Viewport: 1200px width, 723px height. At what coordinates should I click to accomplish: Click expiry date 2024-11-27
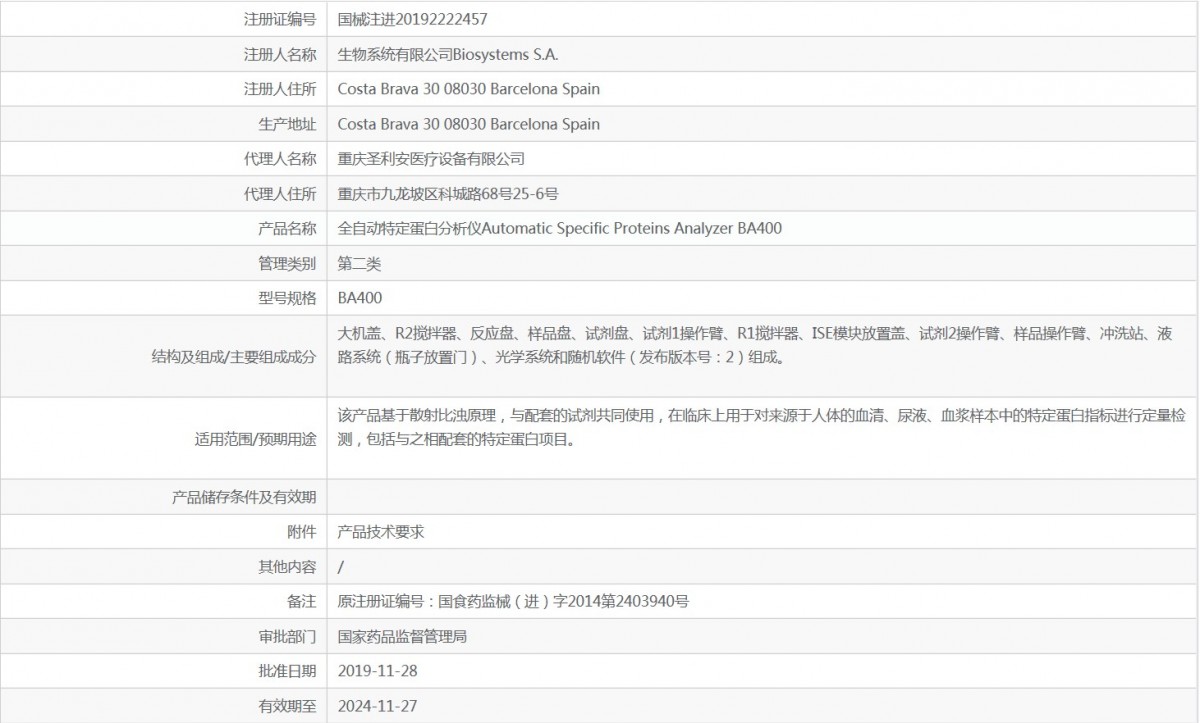[x=378, y=706]
